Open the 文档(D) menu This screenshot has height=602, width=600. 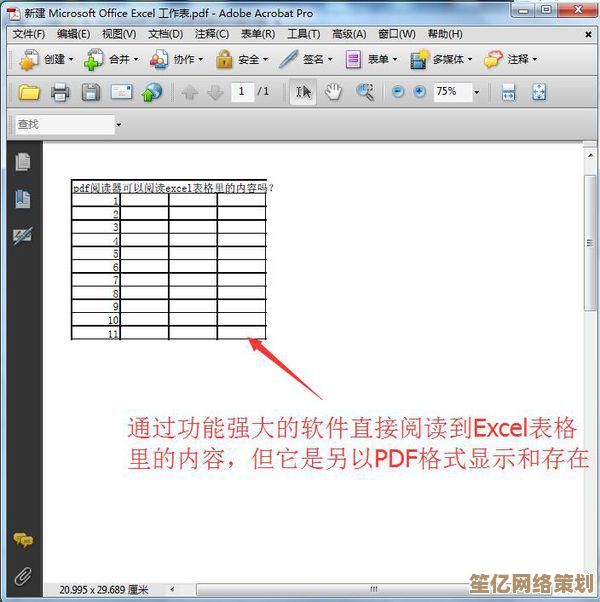[165, 34]
